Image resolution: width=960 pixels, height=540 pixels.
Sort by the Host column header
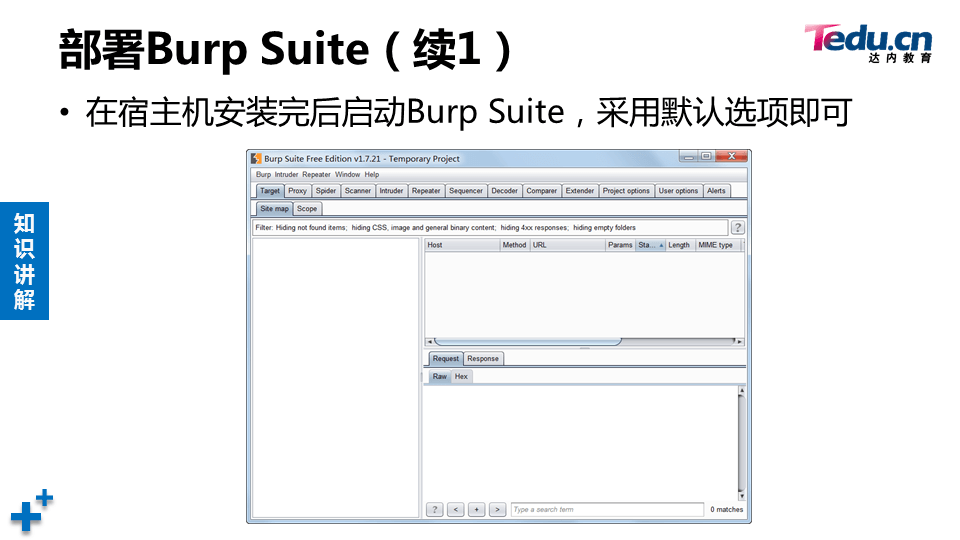click(462, 245)
